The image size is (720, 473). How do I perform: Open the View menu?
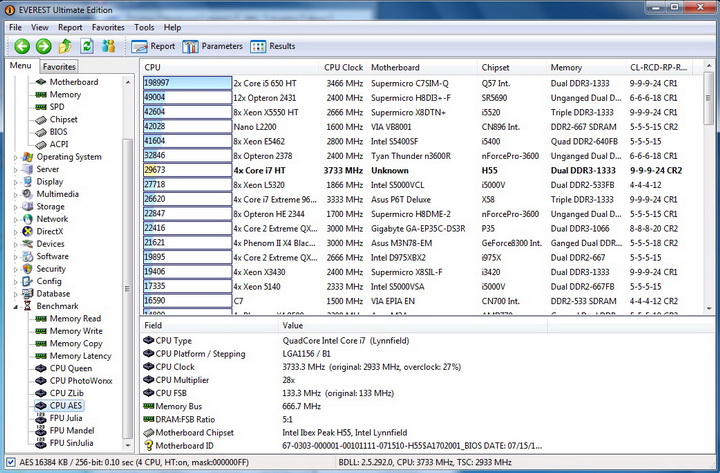click(40, 28)
